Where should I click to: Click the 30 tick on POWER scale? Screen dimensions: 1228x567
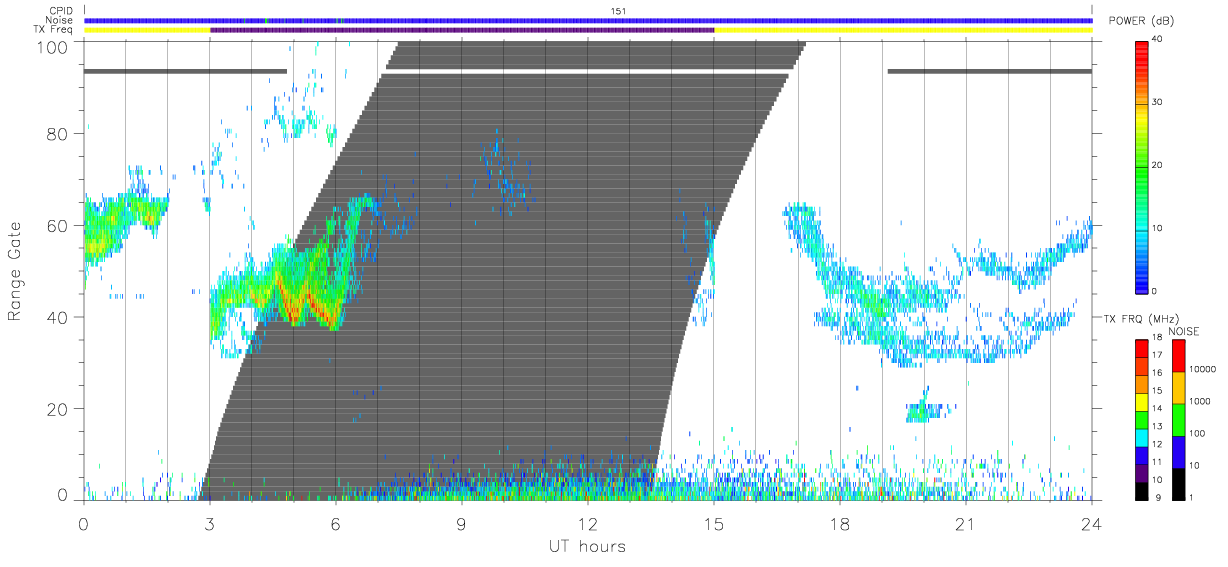click(x=1157, y=102)
